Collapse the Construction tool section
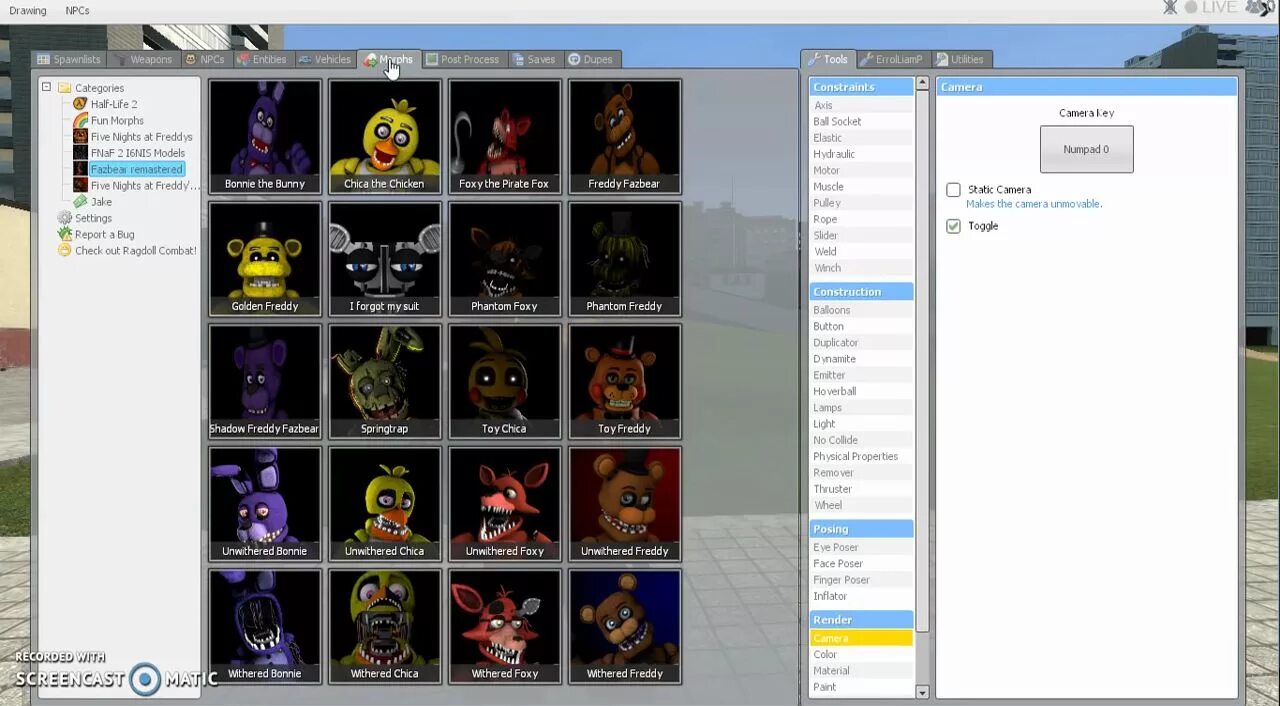Image resolution: width=1280 pixels, height=706 pixels. pos(861,292)
